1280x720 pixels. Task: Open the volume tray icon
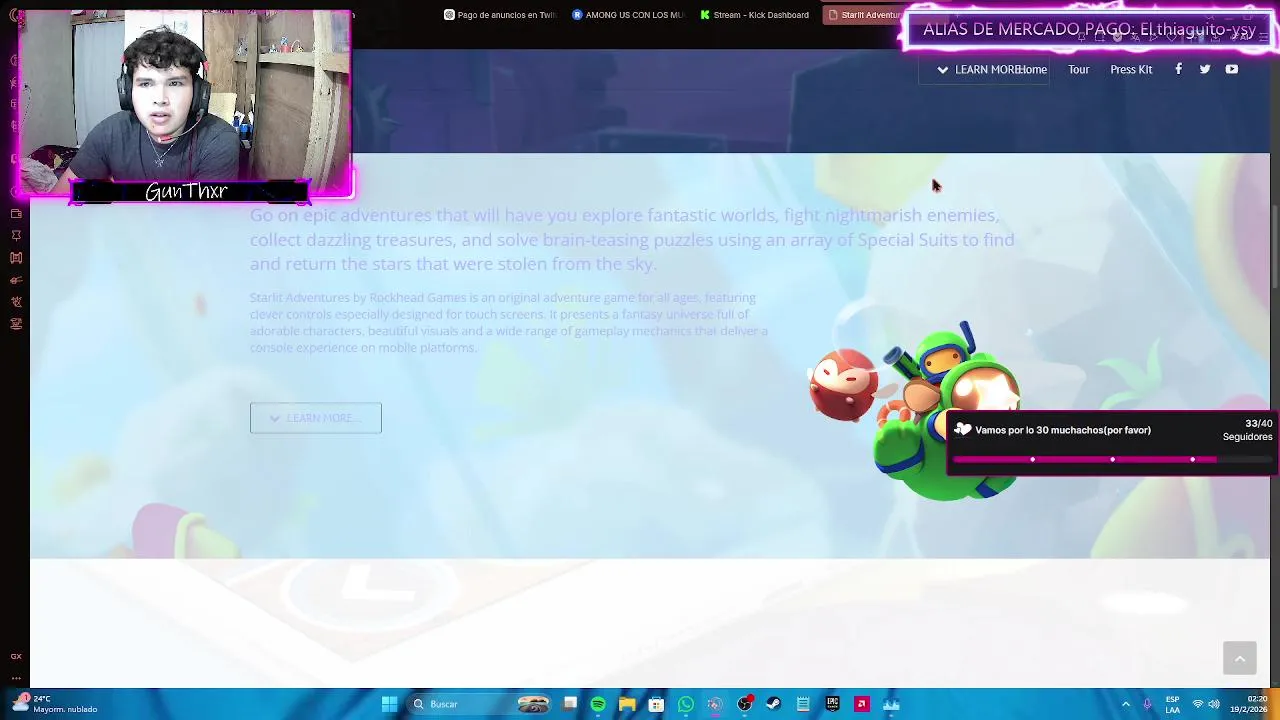coord(1214,704)
